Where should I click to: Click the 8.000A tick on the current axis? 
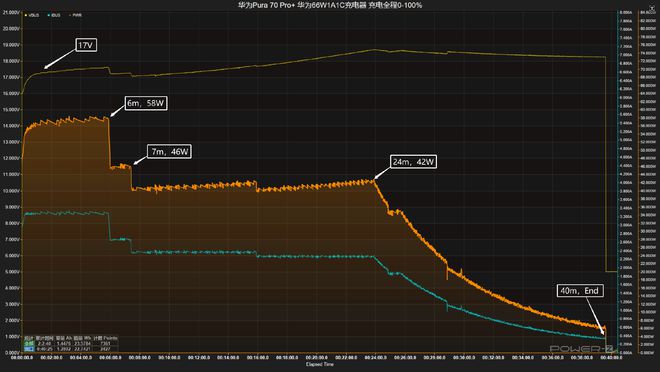point(626,13)
